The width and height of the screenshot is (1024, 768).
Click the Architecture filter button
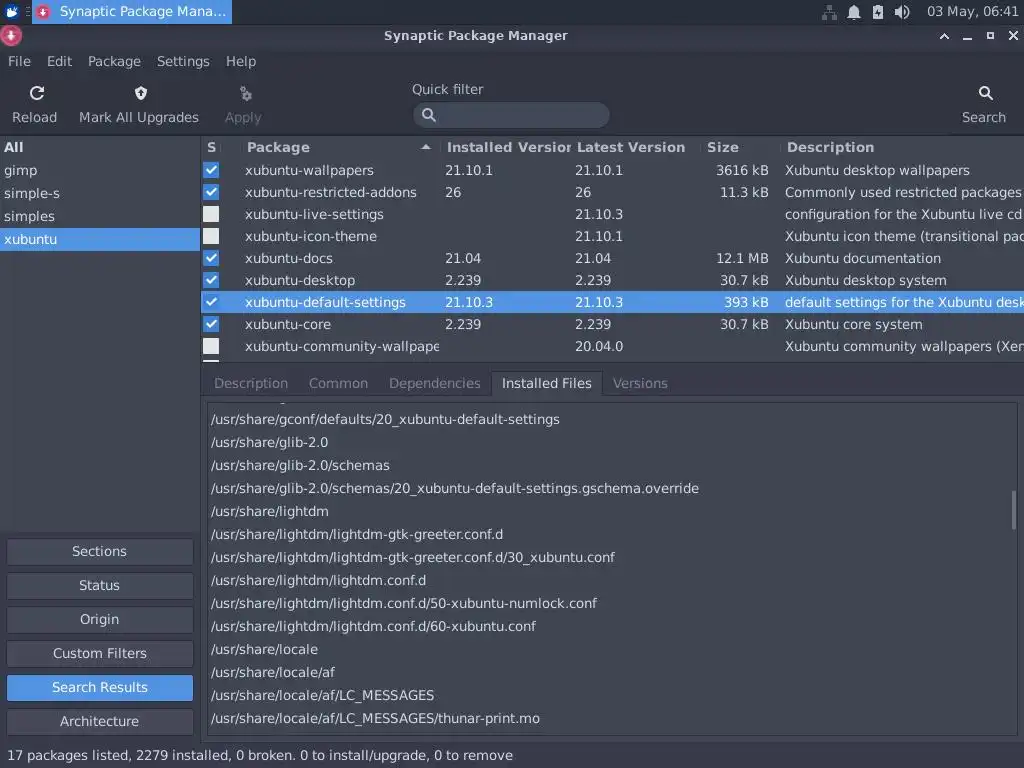[x=100, y=721]
